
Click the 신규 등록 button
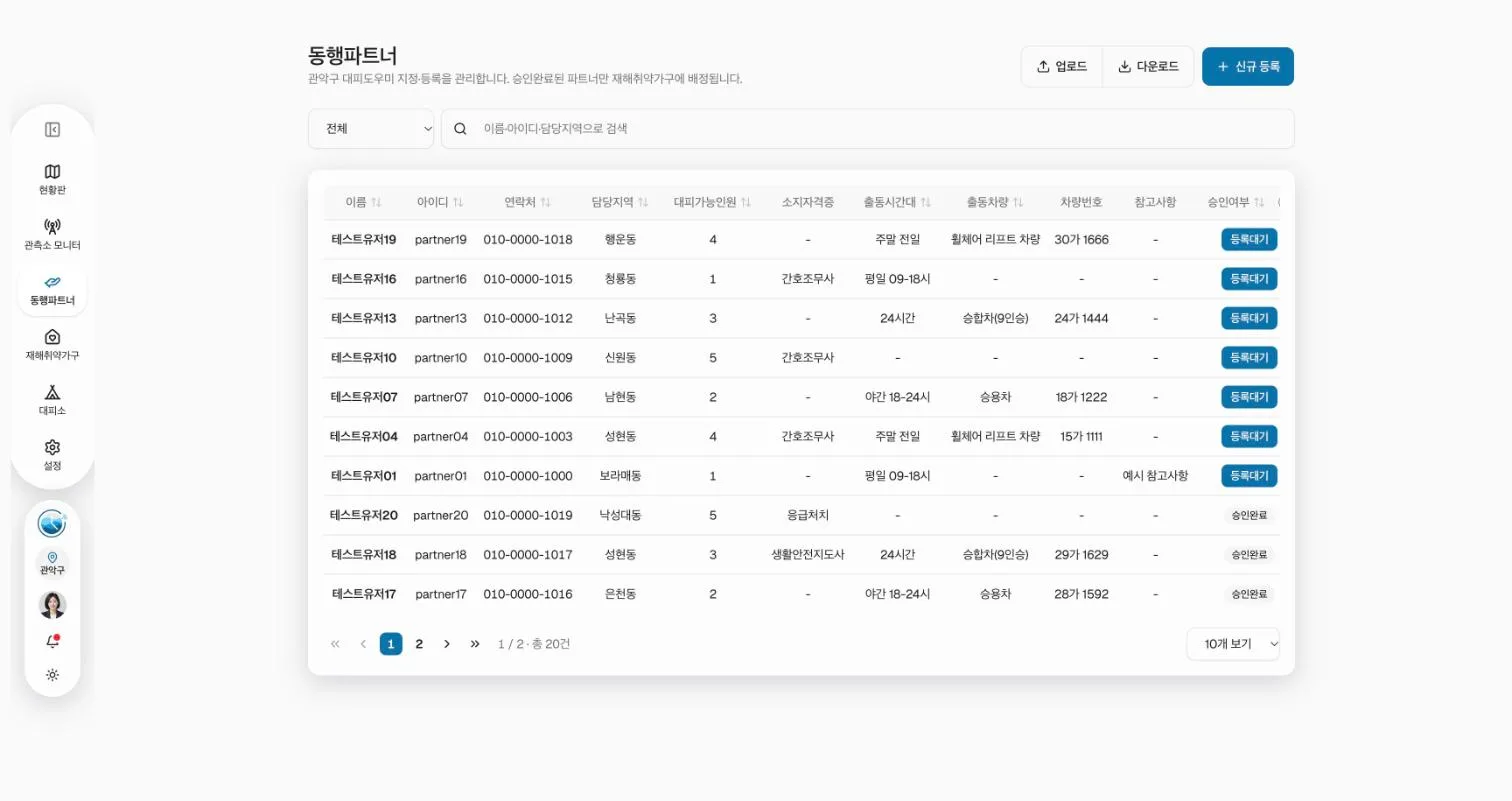(1248, 67)
